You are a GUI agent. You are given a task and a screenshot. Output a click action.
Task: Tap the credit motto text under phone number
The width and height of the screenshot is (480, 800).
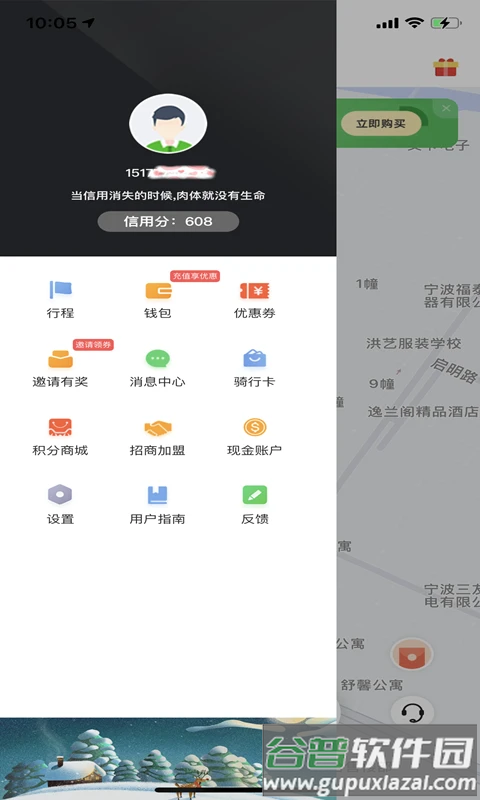(x=168, y=195)
